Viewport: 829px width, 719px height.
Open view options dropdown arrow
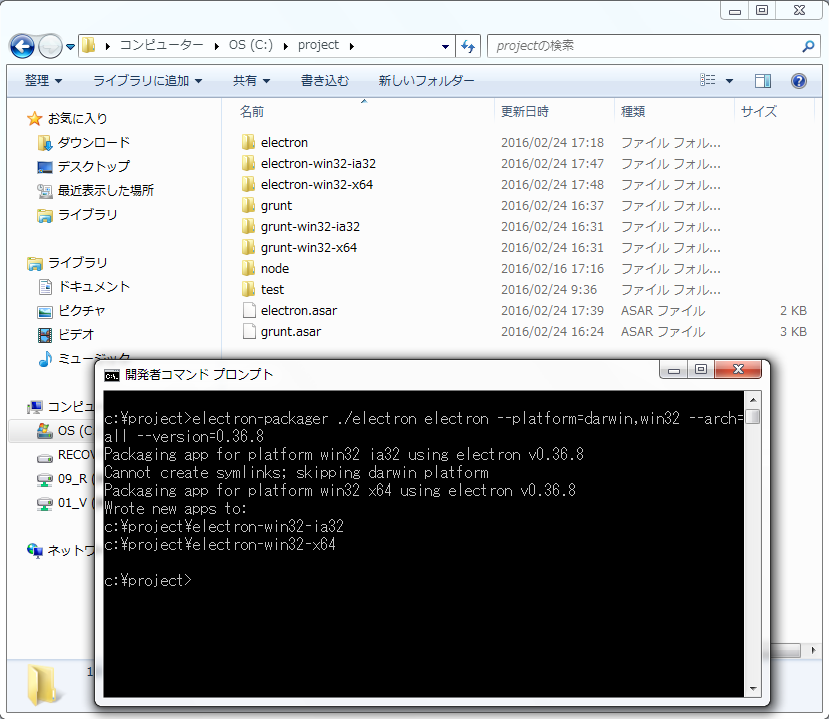coord(730,81)
